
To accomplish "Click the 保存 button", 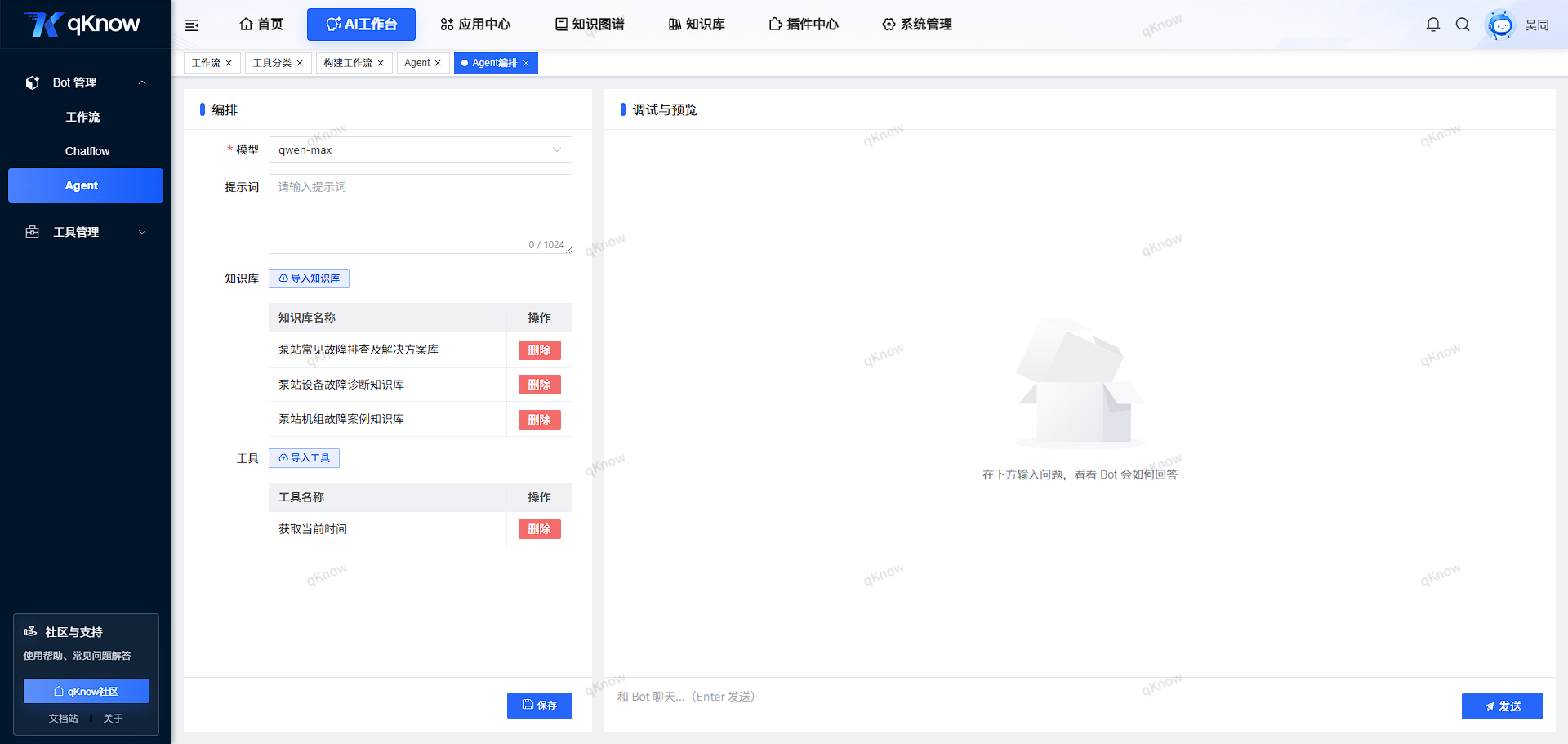I will tap(540, 706).
